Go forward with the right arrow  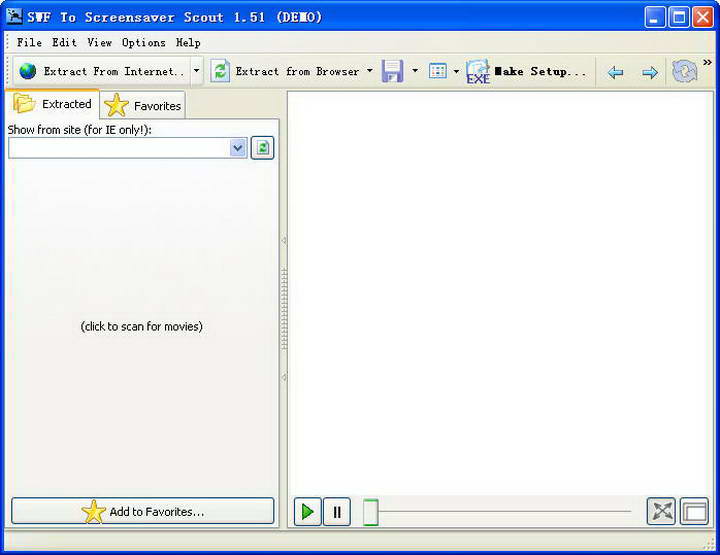[650, 72]
